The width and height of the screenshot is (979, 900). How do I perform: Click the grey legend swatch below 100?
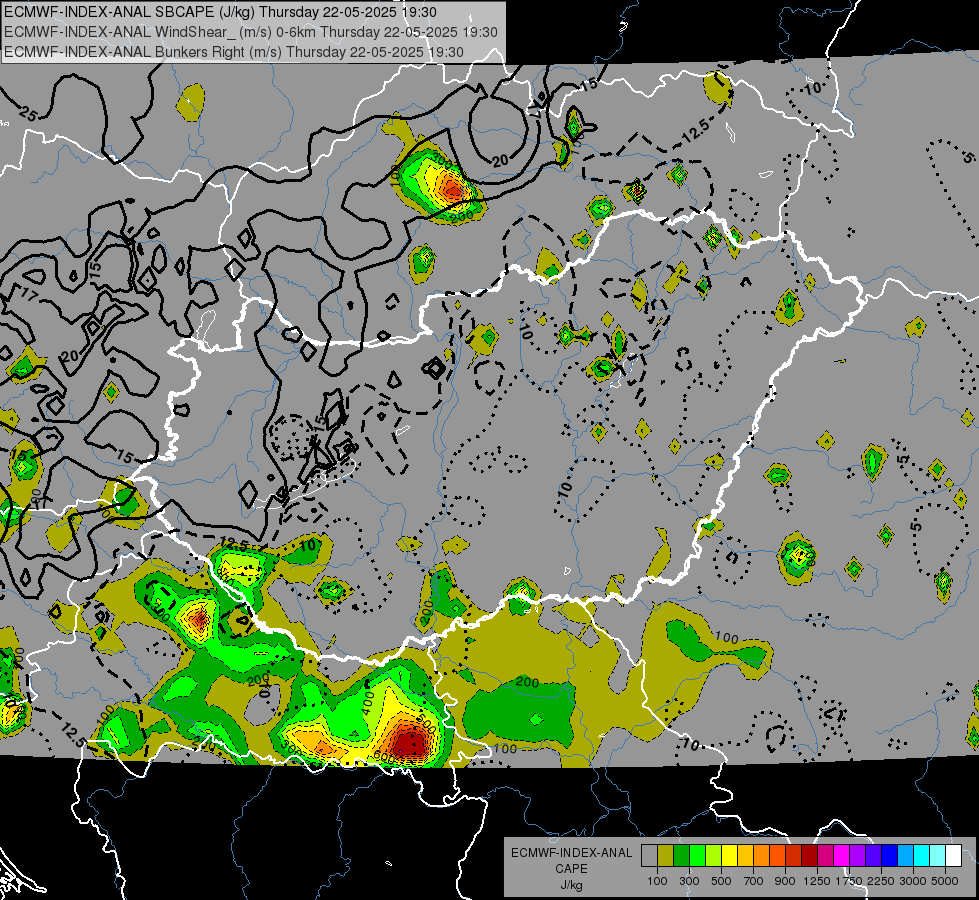pyautogui.click(x=649, y=855)
